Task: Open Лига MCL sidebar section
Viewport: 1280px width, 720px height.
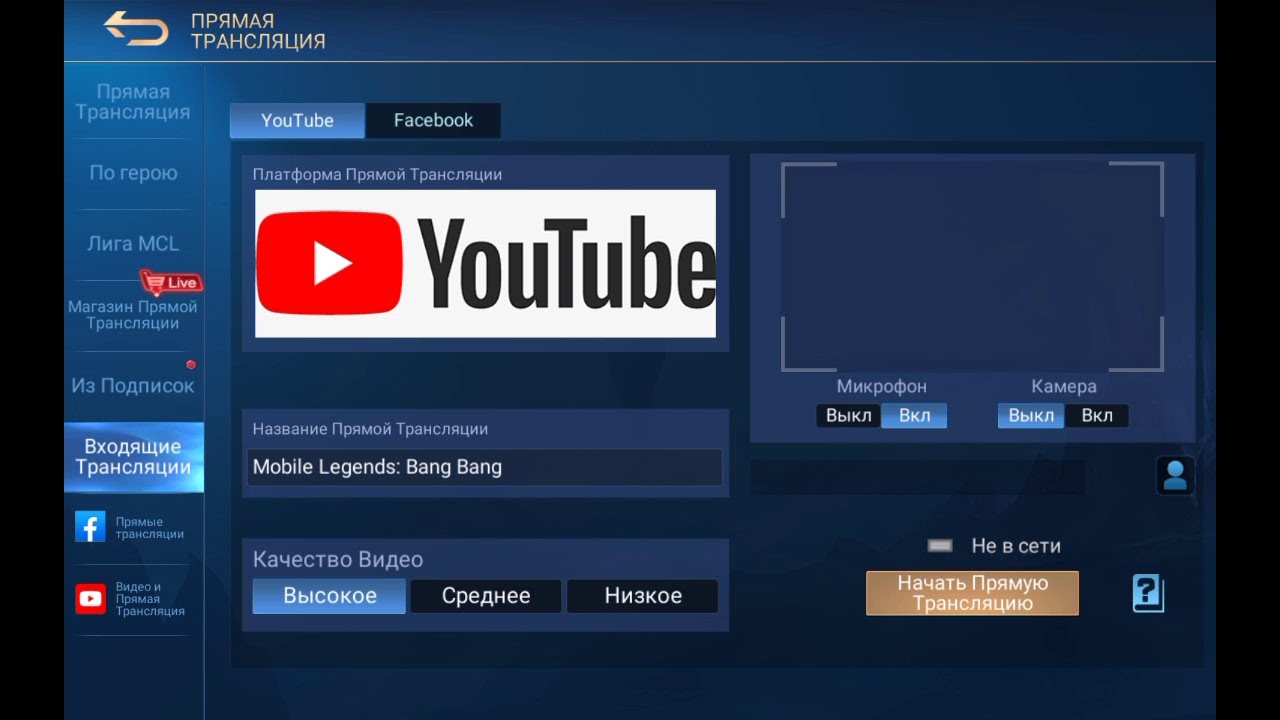Action: [133, 244]
